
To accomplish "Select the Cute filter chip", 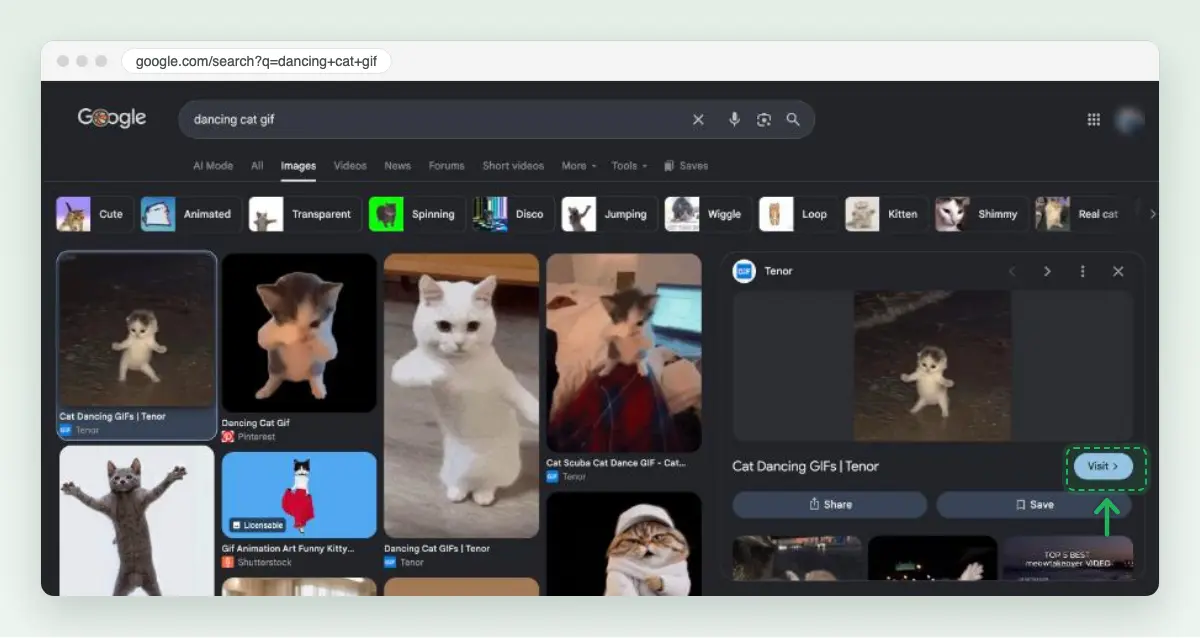I will (x=95, y=214).
